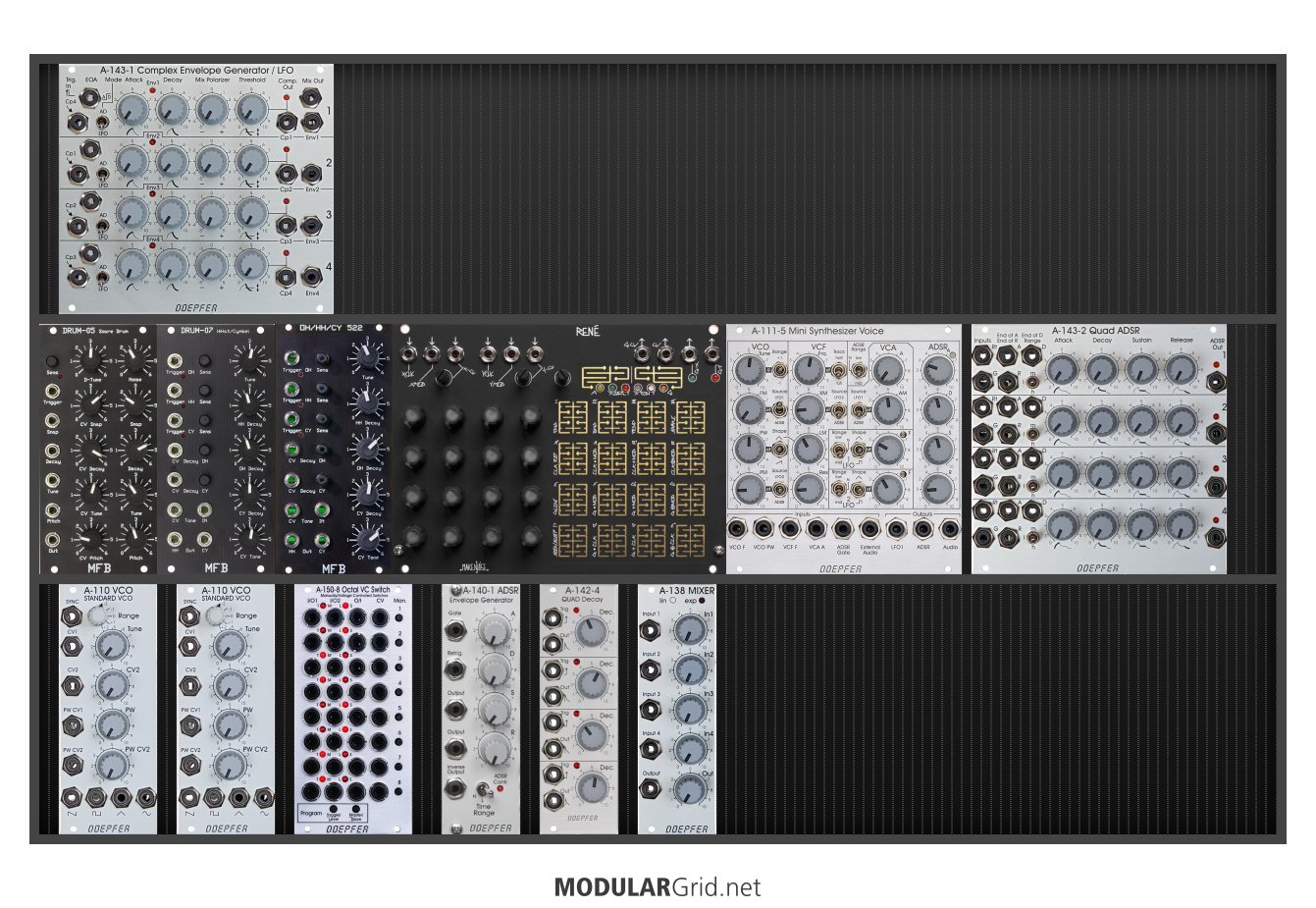Turn the Out knob on A-138 Mixer
Screen dimensions: 1316x908
(x=690, y=789)
